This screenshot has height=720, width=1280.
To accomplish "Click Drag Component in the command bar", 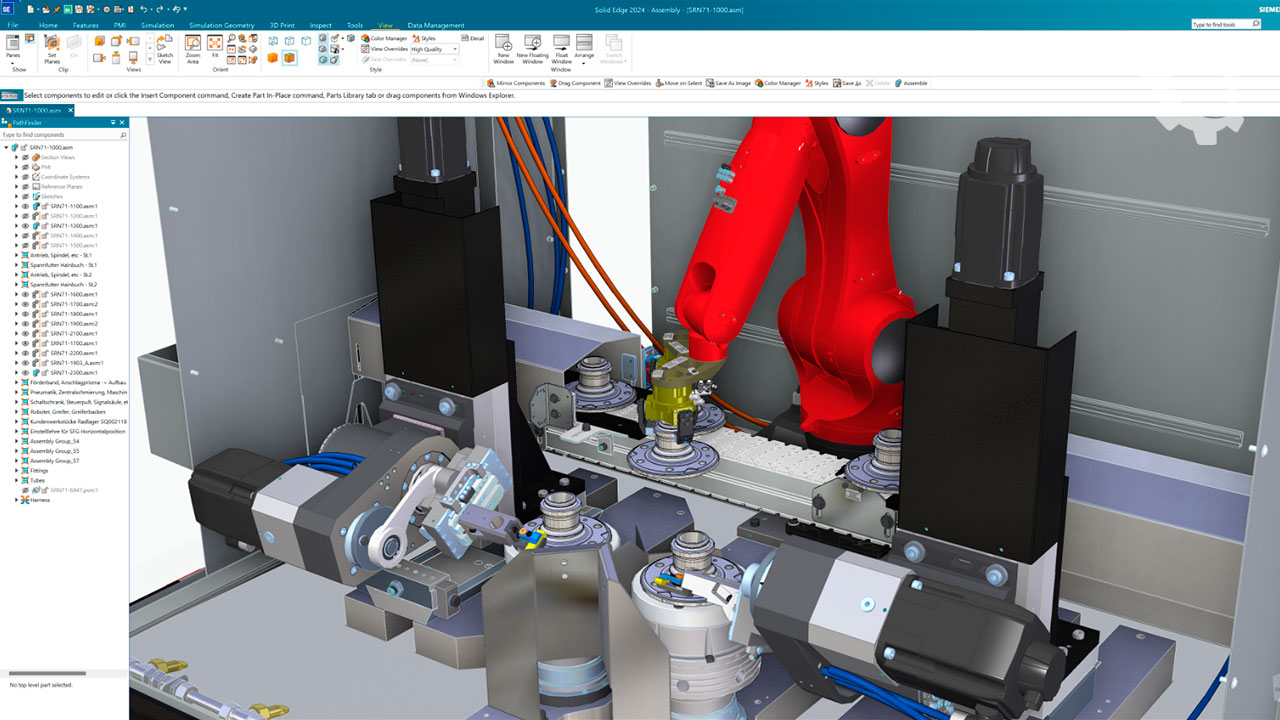I will tap(575, 83).
